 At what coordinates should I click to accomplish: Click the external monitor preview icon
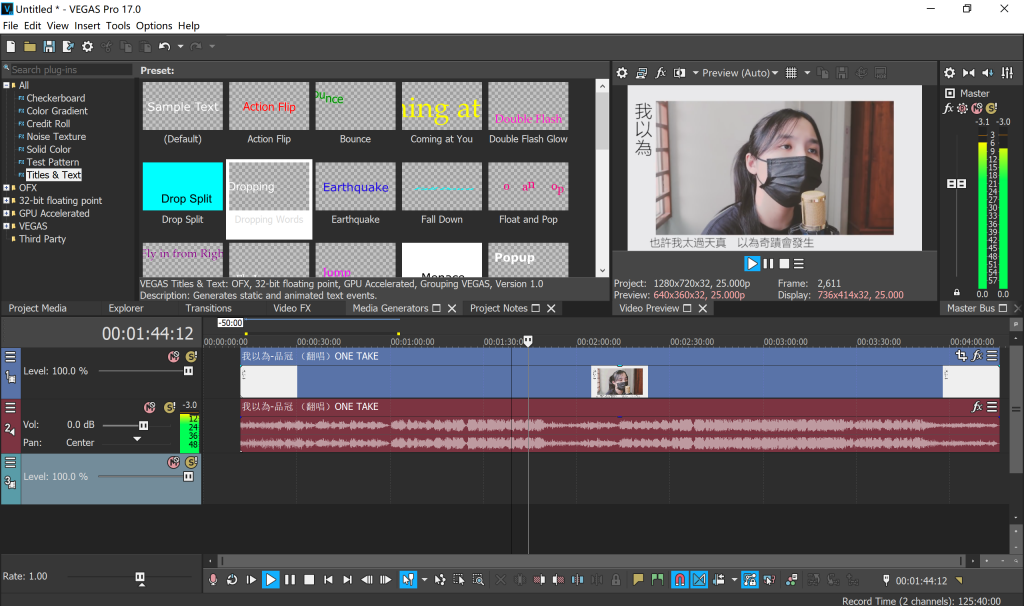point(641,72)
